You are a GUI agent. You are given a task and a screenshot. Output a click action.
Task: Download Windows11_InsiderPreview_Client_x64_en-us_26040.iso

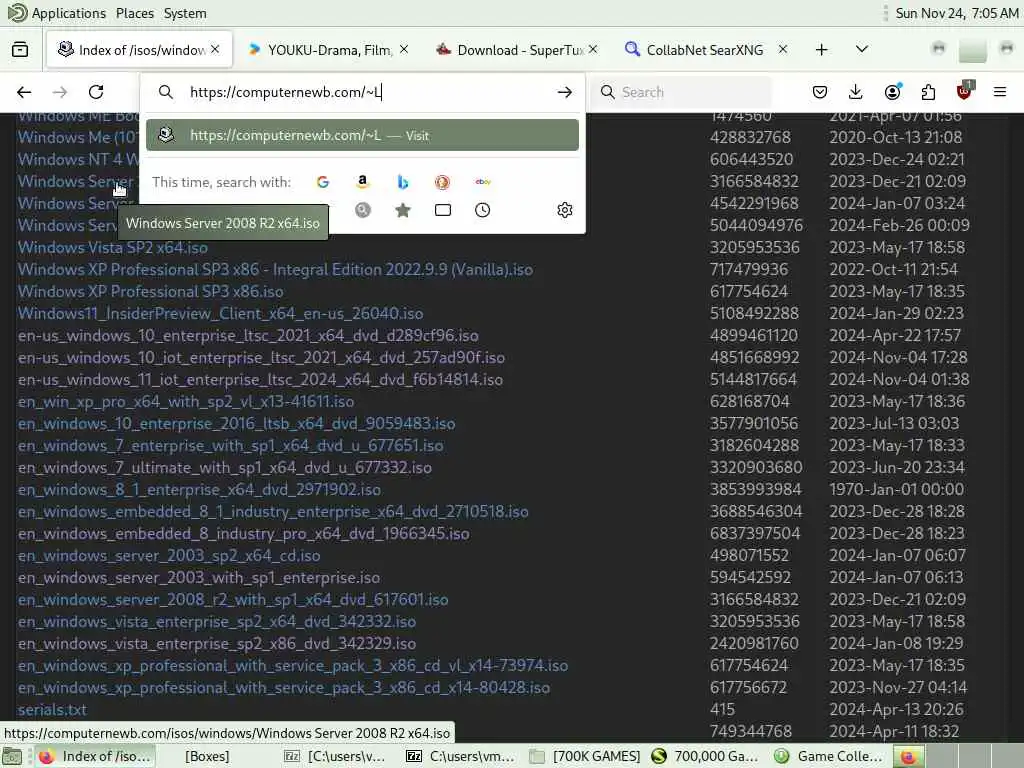coord(220,313)
